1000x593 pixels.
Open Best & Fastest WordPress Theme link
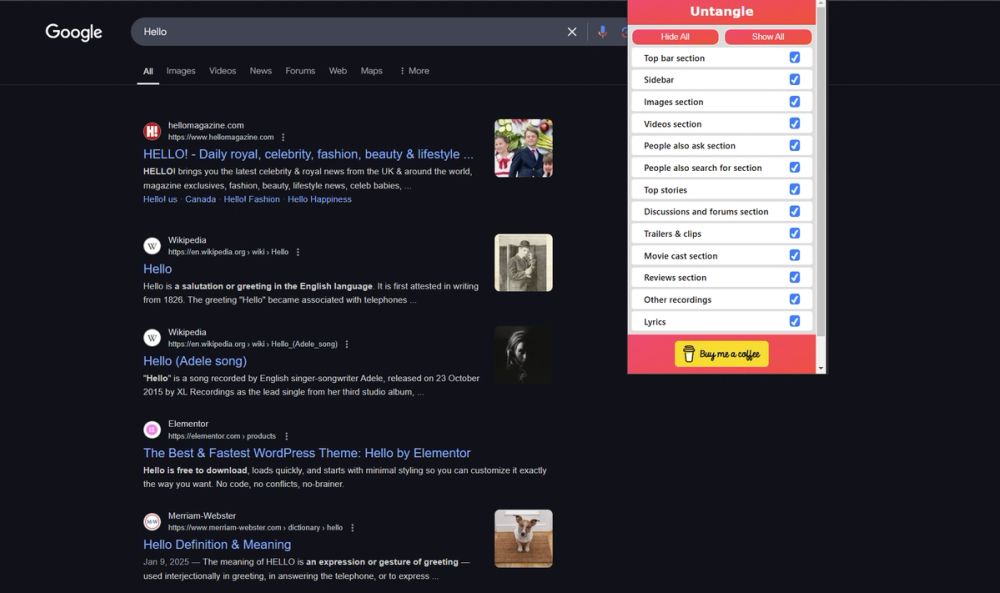click(307, 453)
